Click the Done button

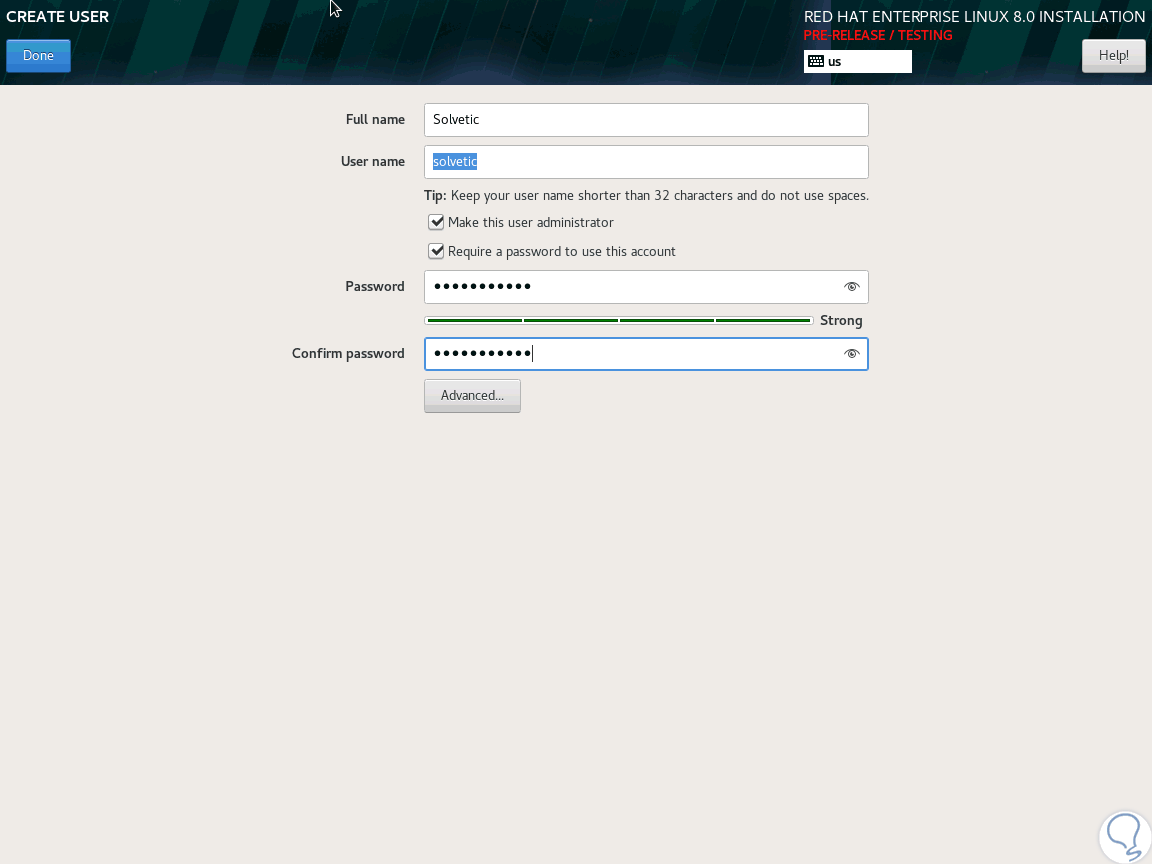38,56
